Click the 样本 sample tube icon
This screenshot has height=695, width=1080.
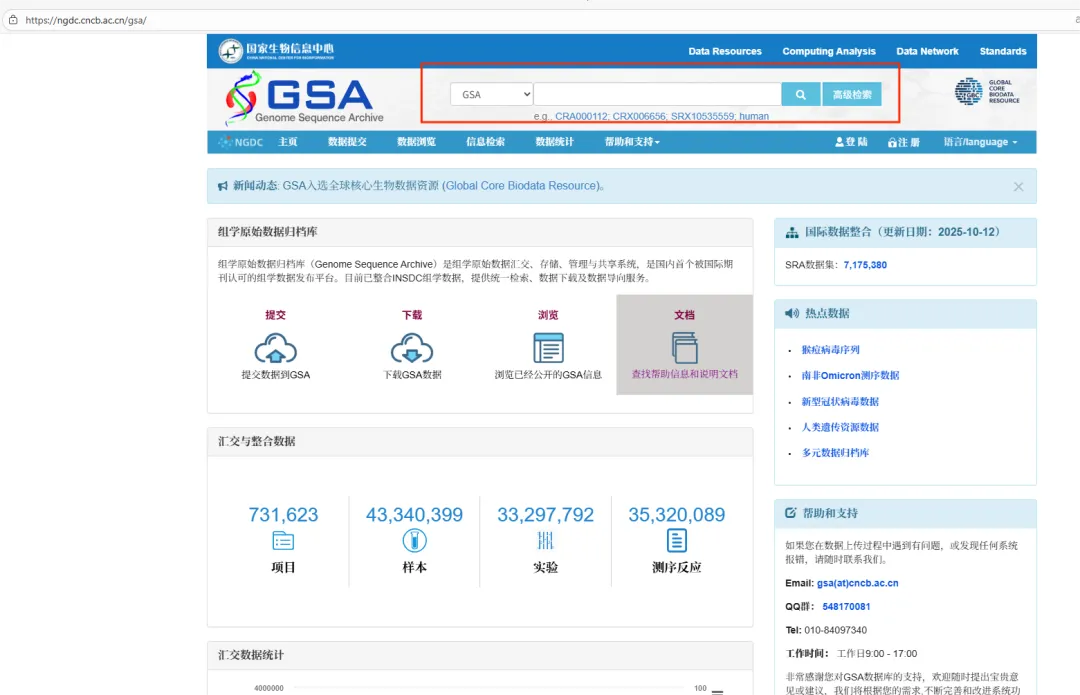tap(414, 541)
